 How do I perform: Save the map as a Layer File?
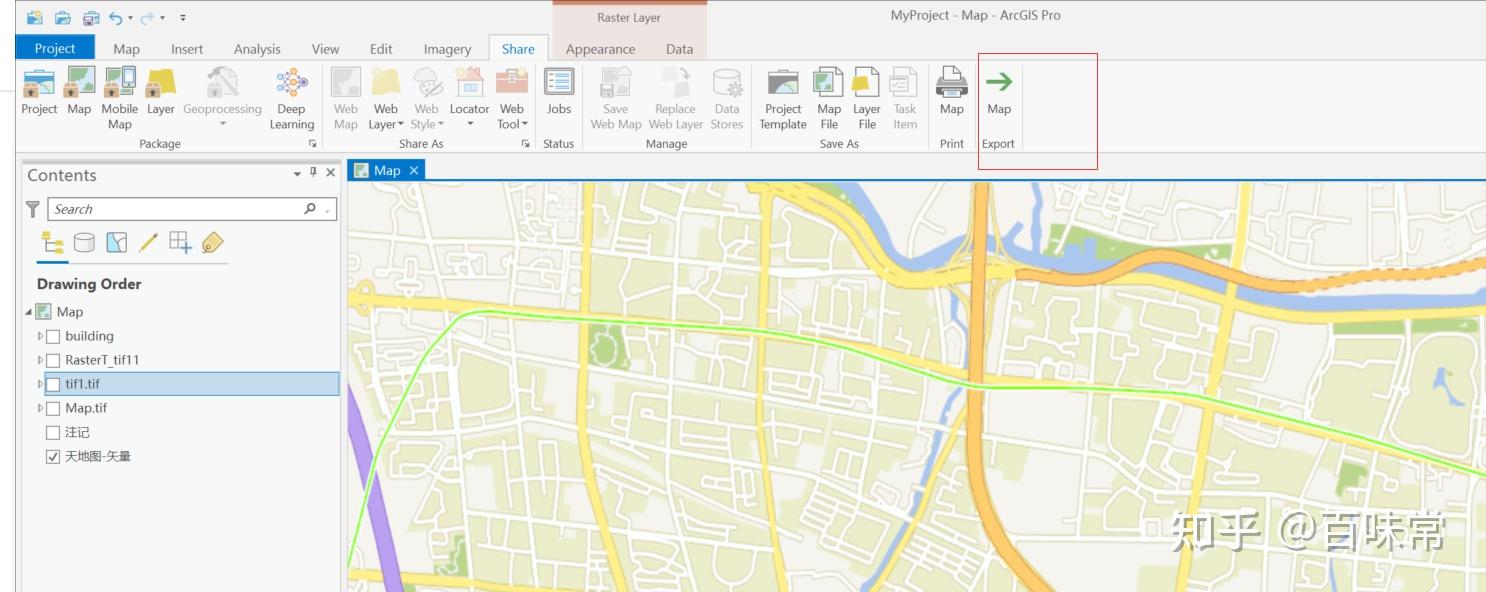pyautogui.click(x=866, y=95)
